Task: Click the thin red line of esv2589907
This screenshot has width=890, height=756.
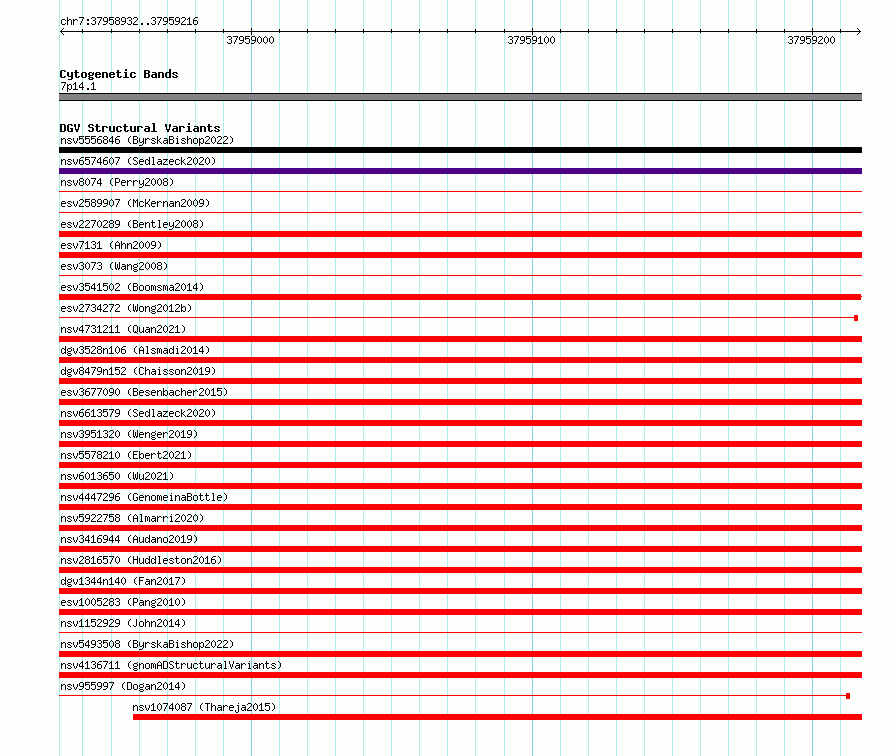Action: pos(460,213)
